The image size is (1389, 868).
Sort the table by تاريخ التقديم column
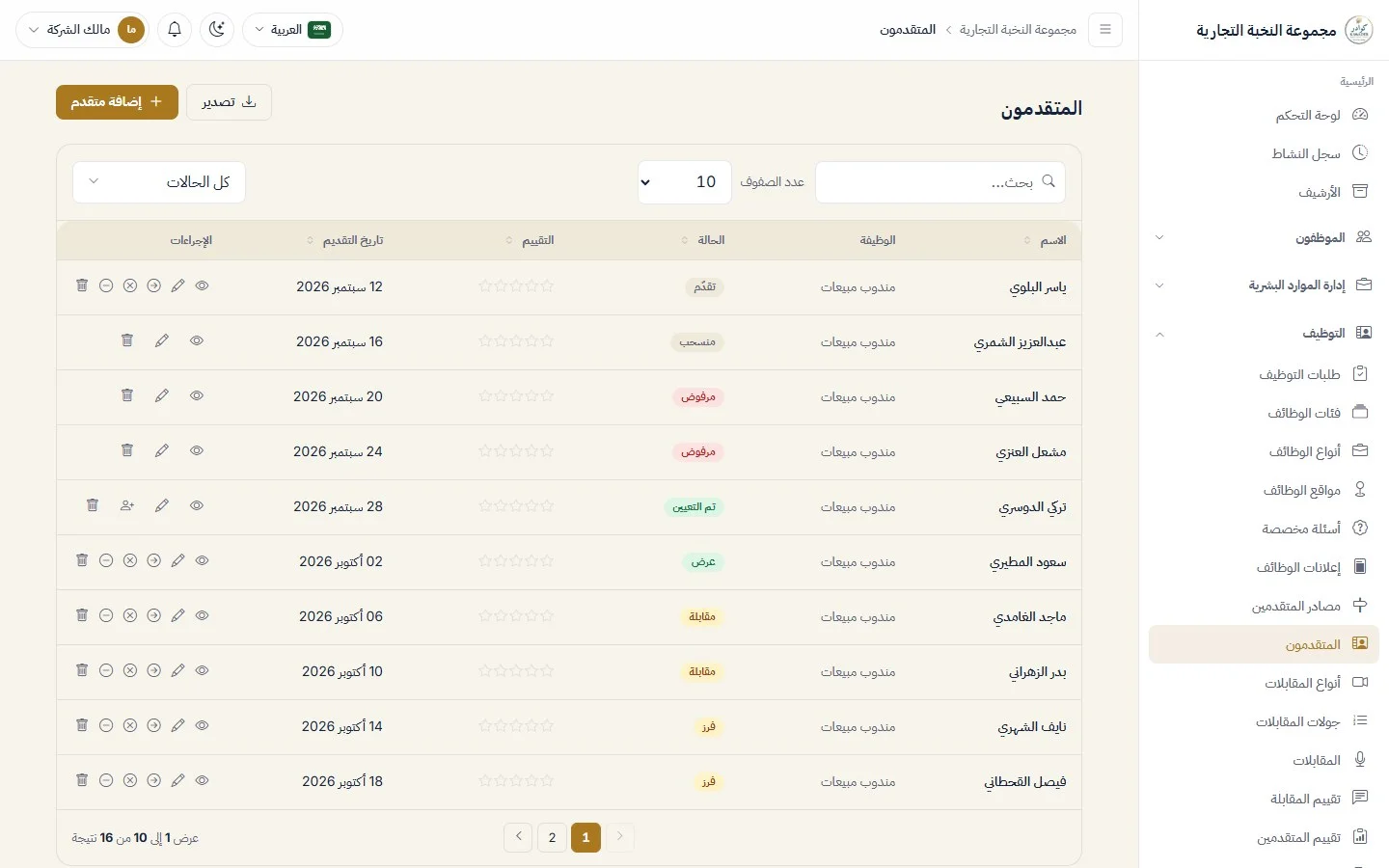[x=345, y=240]
